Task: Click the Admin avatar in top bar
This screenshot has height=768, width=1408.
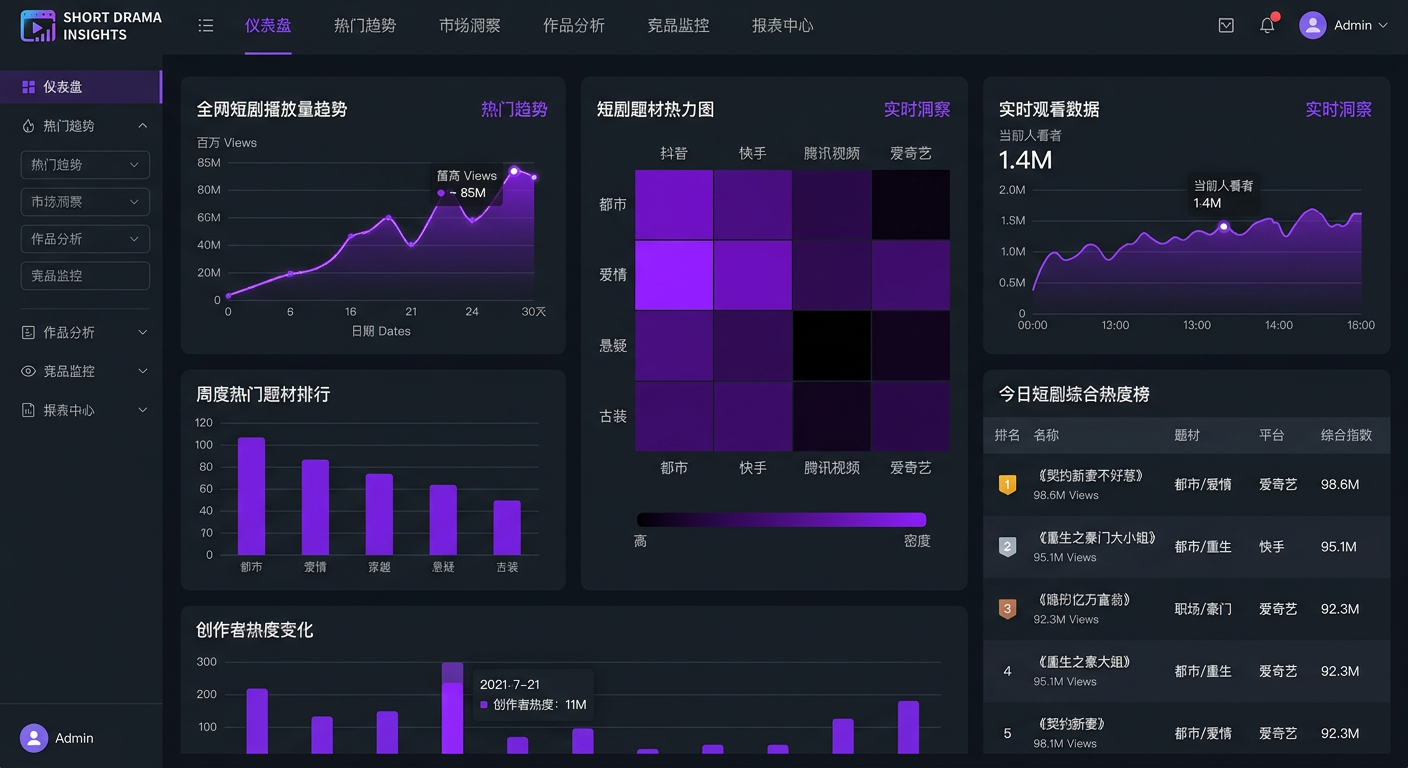Action: (1313, 25)
